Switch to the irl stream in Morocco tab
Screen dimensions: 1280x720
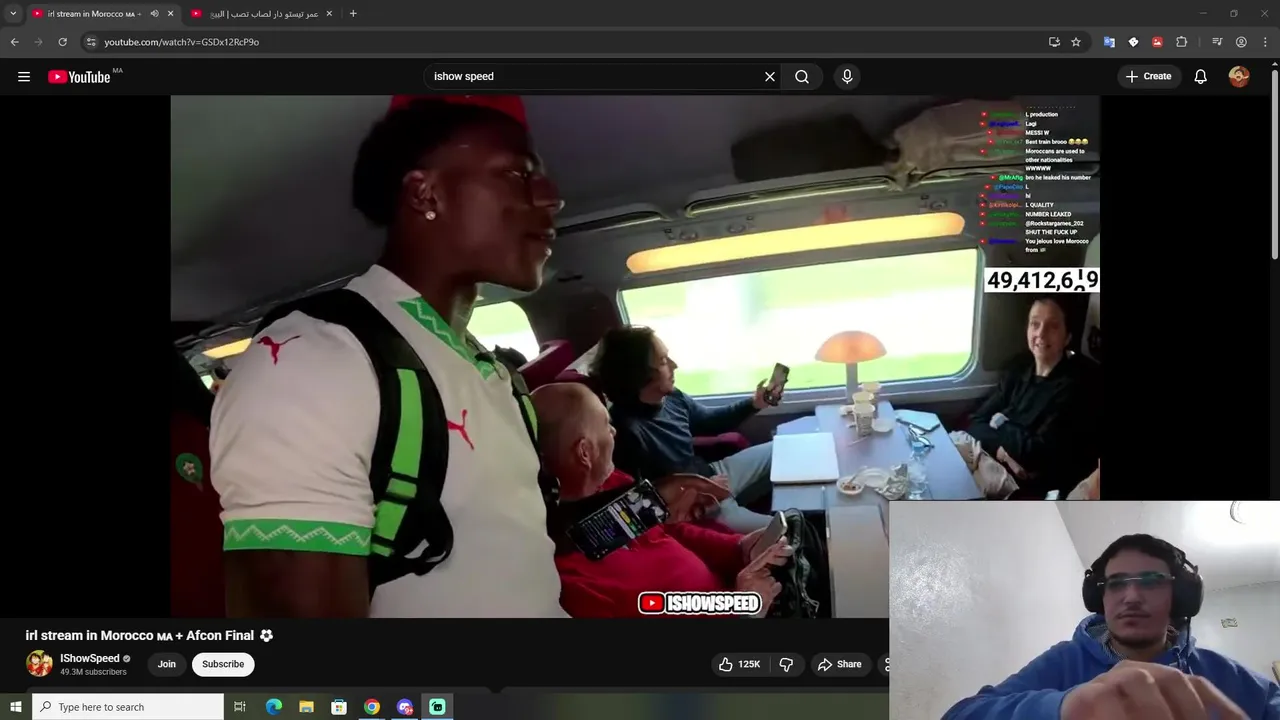pyautogui.click(x=92, y=14)
